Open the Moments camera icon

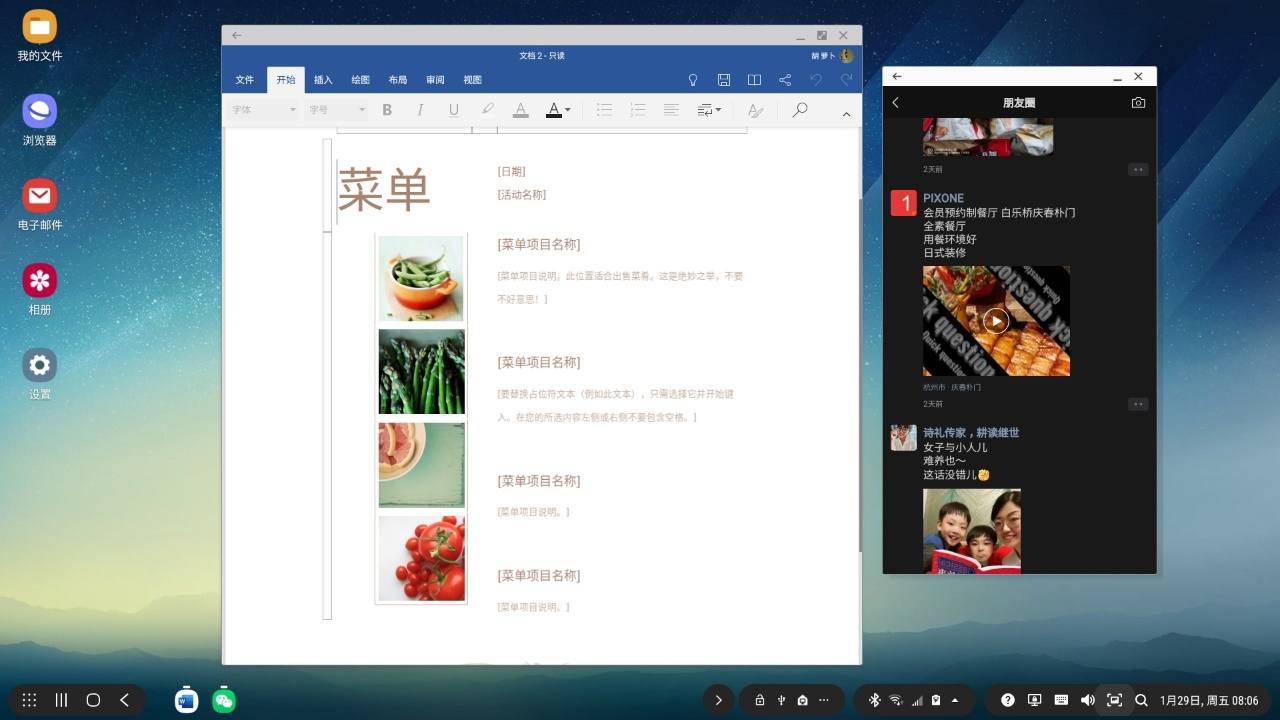(x=1138, y=102)
